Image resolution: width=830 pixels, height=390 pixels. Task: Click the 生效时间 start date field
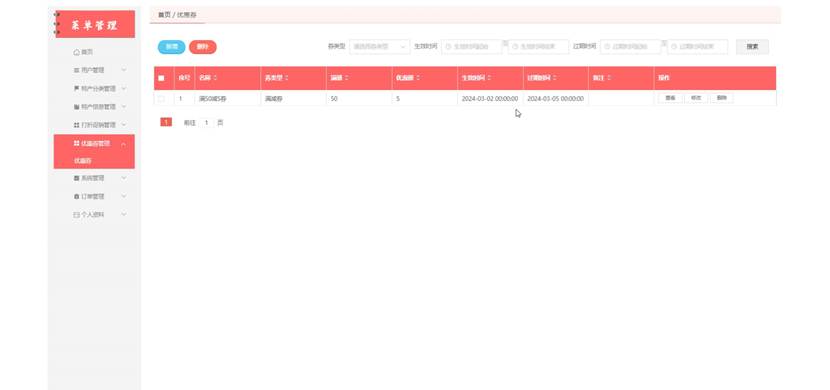point(472,47)
